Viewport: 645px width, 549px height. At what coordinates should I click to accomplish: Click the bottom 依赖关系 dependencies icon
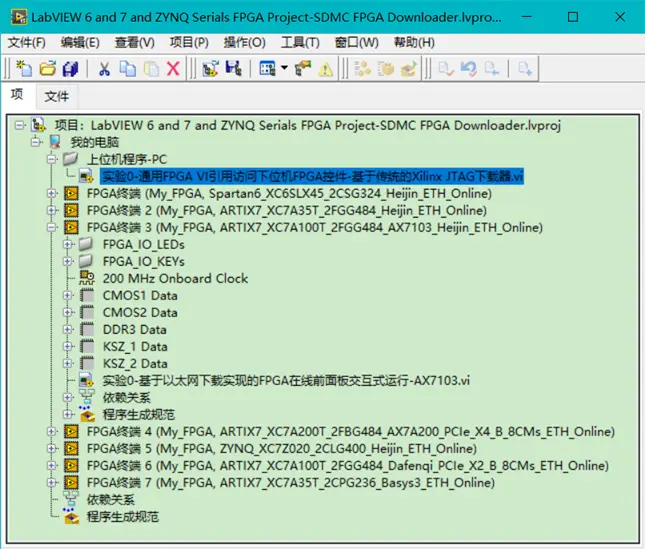(71, 499)
